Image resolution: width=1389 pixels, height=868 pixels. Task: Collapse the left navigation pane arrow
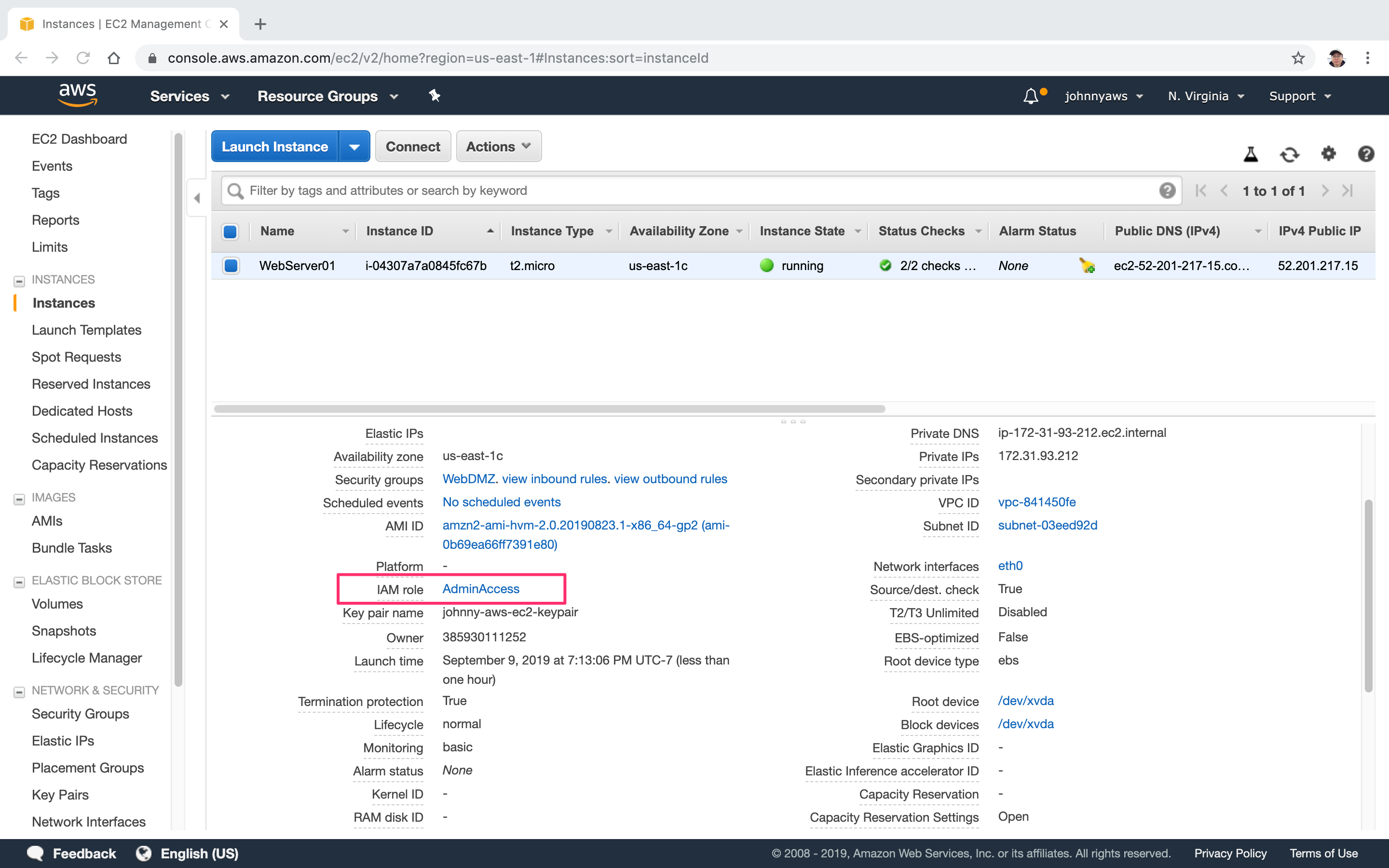tap(197, 199)
